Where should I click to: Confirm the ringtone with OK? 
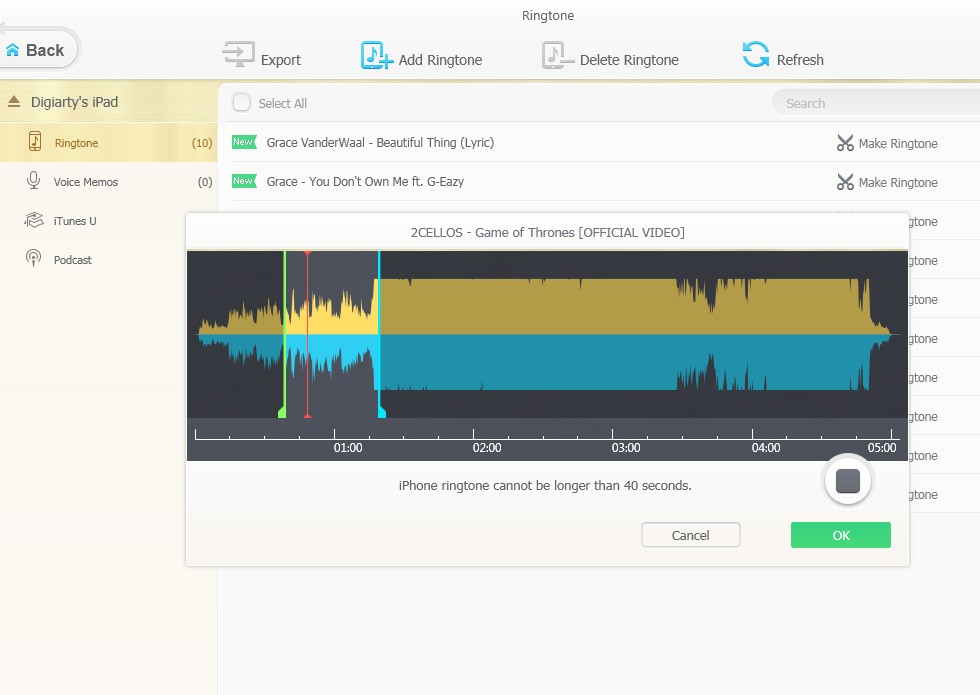841,535
